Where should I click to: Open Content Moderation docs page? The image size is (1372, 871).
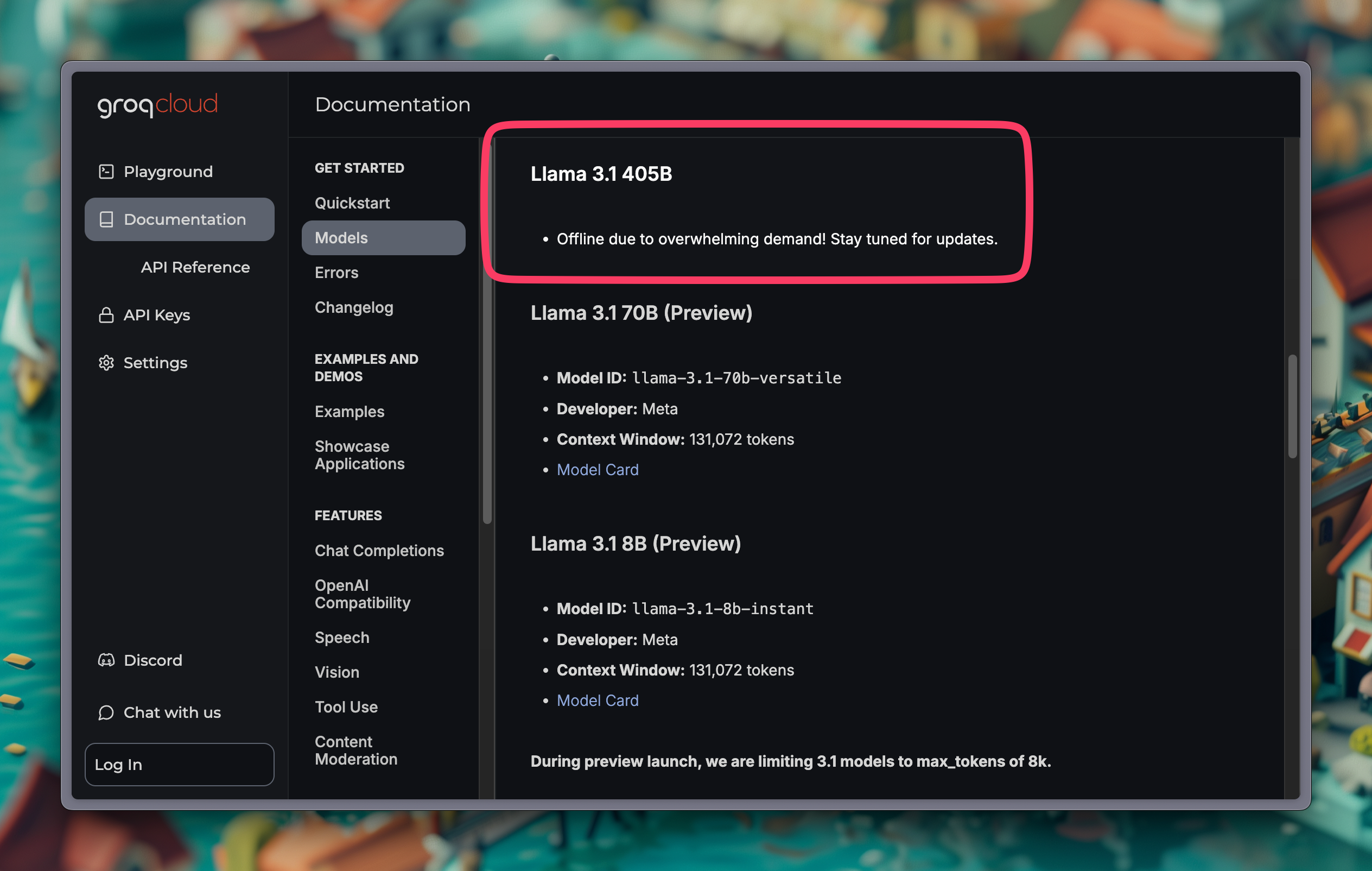[356, 750]
